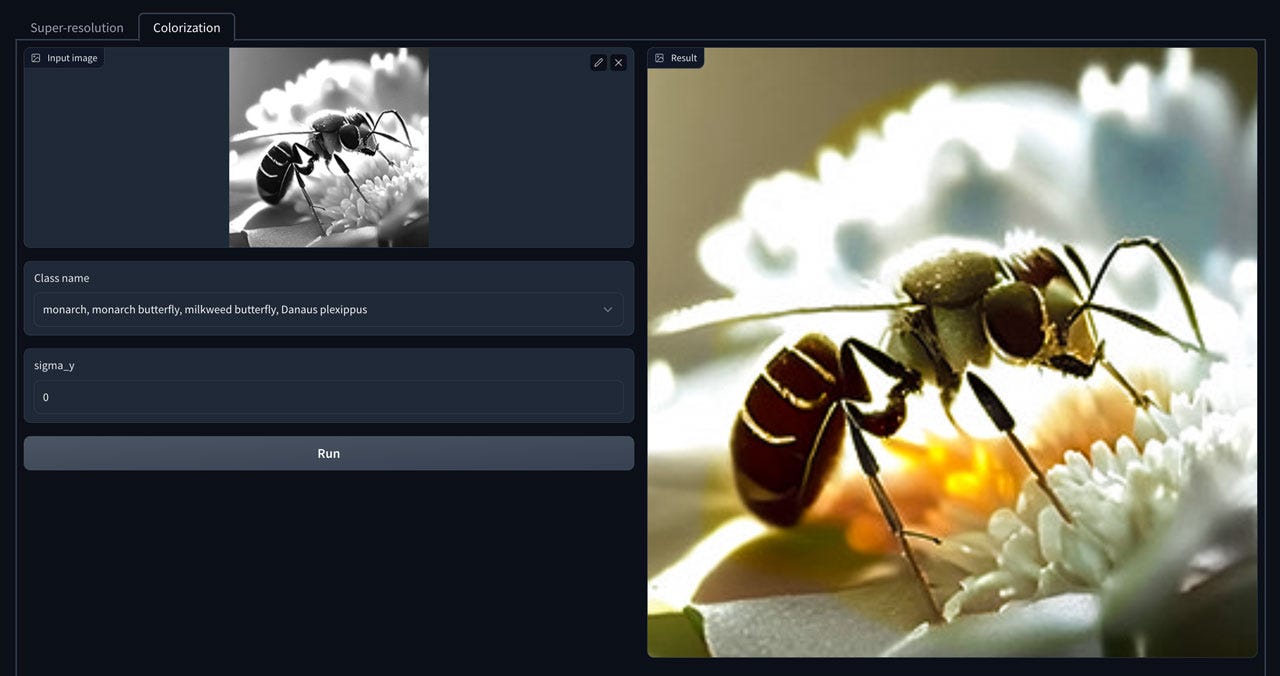This screenshot has height=676, width=1280.
Task: Click the sigma_y label text
Action: 54,365
